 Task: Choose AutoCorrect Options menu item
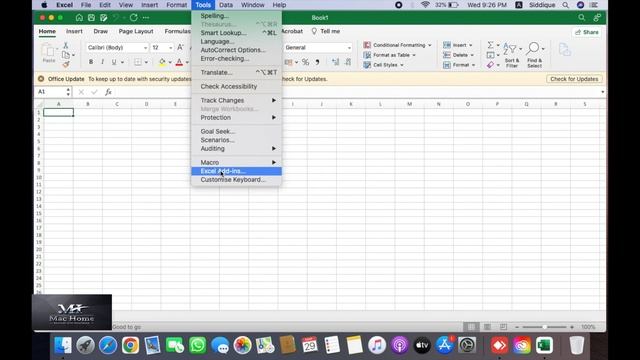236,50
